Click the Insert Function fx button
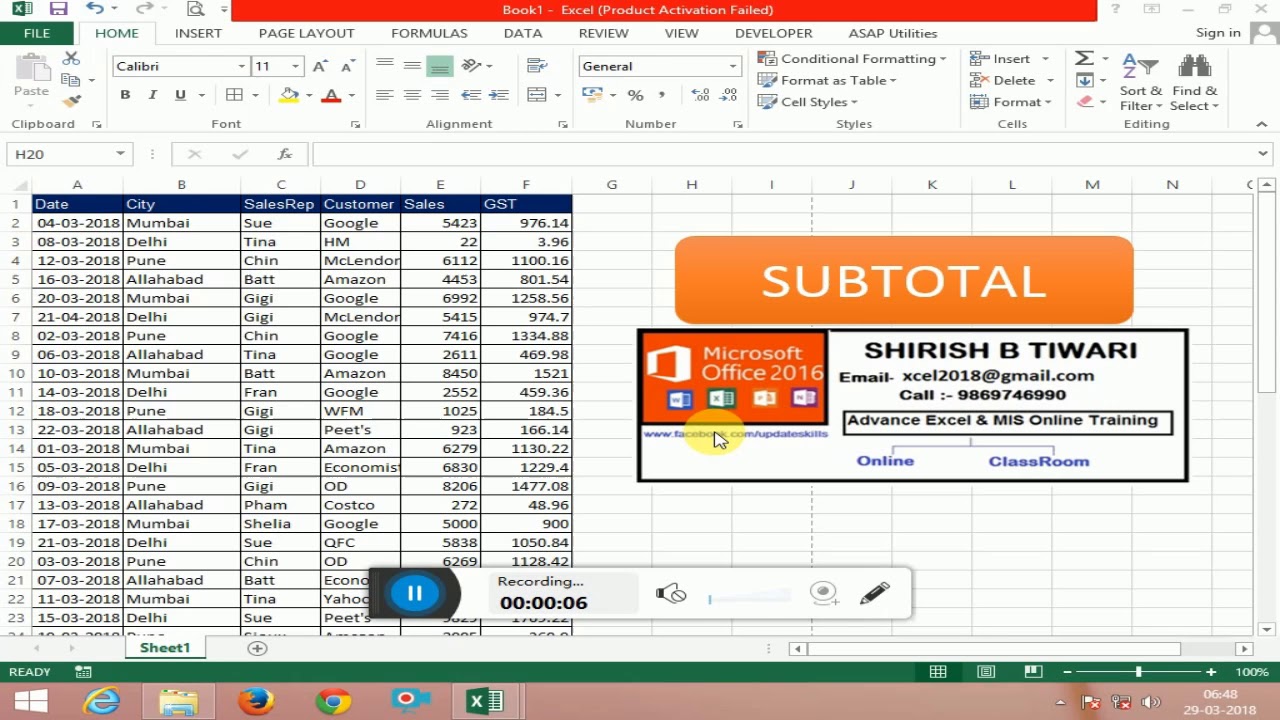Image resolution: width=1280 pixels, height=720 pixels. click(285, 154)
